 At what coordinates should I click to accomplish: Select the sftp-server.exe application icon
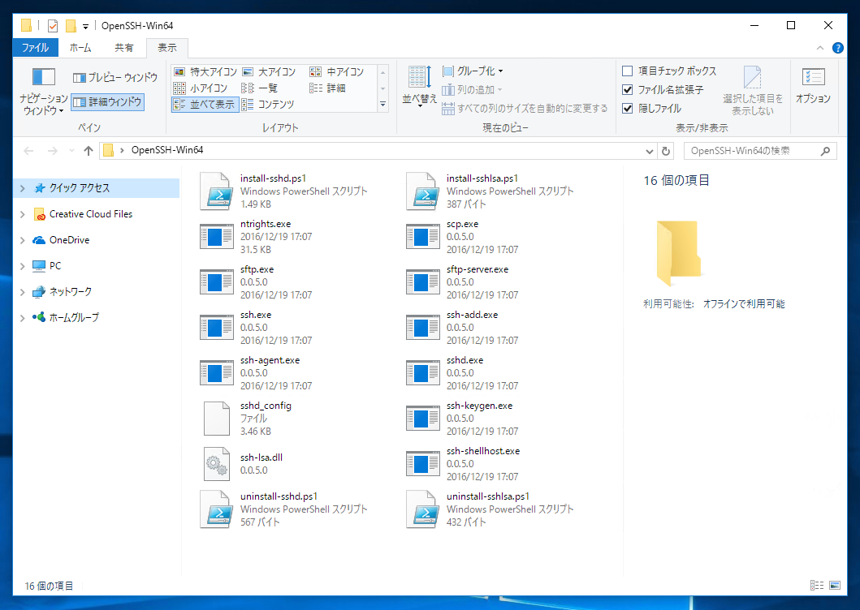click(x=422, y=282)
